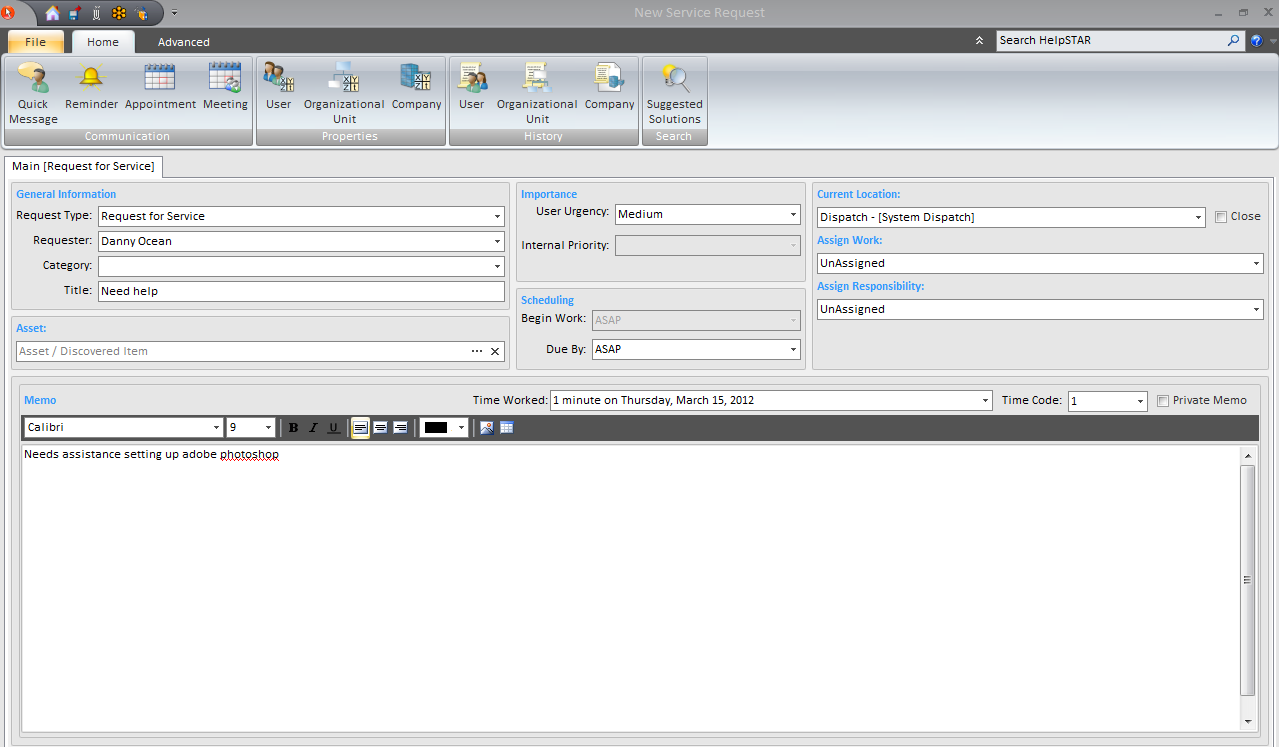The height and width of the screenshot is (747, 1279).
Task: Browse assets with the ellipsis button
Action: 477,352
